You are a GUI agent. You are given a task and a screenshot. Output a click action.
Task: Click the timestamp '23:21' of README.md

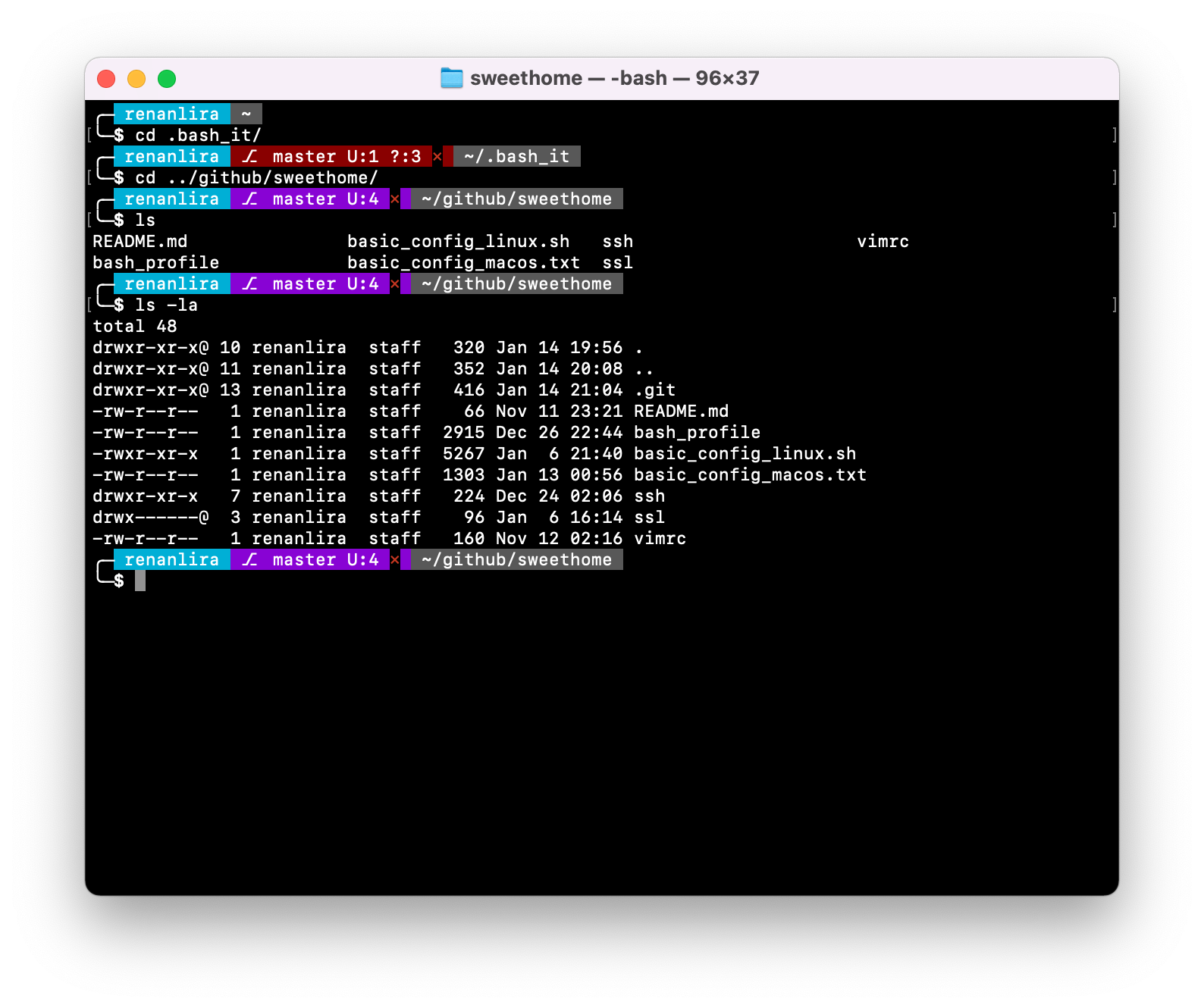(597, 412)
